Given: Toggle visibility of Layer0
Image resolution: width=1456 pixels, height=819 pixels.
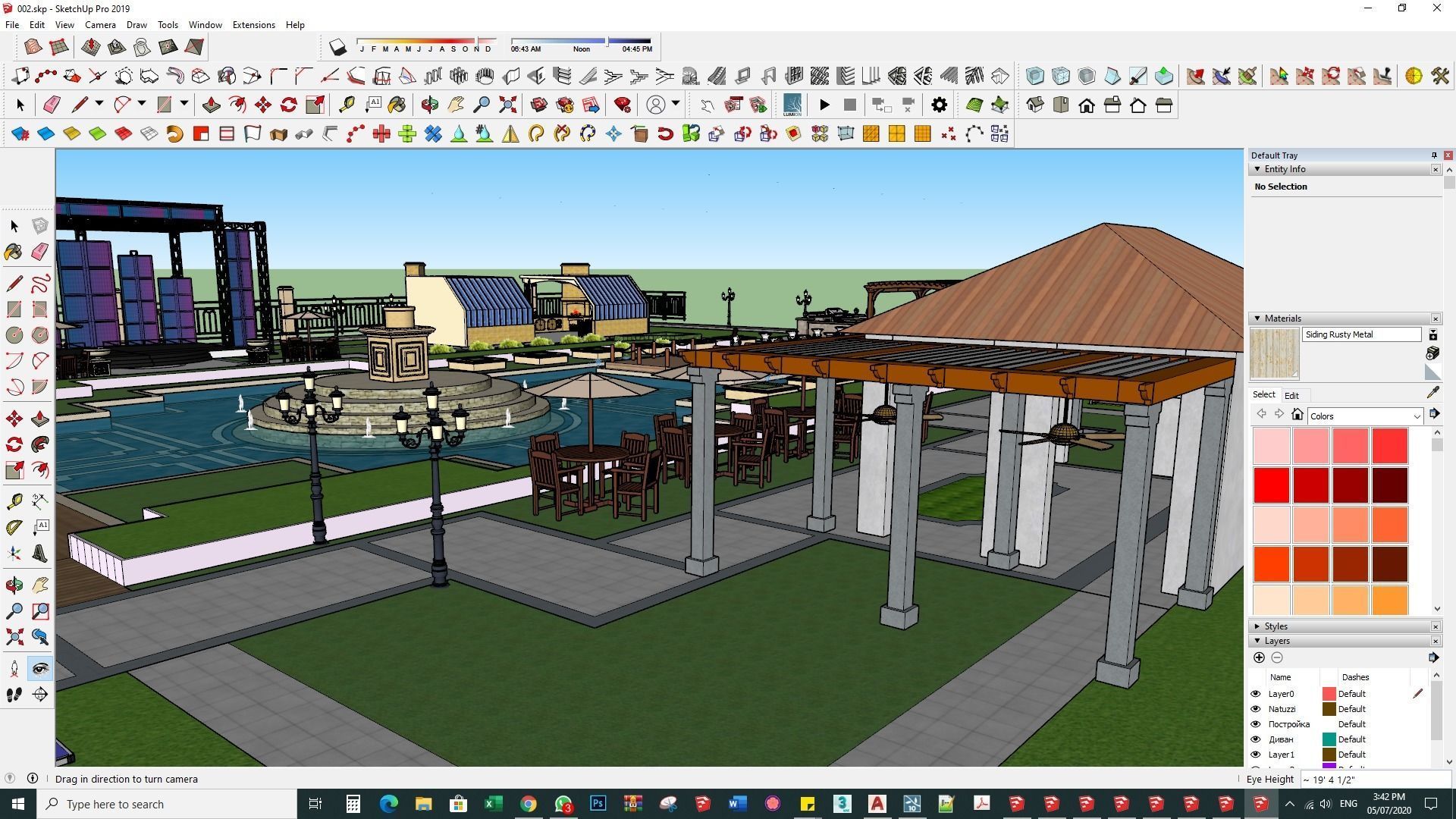Looking at the screenshot, I should click(1255, 694).
